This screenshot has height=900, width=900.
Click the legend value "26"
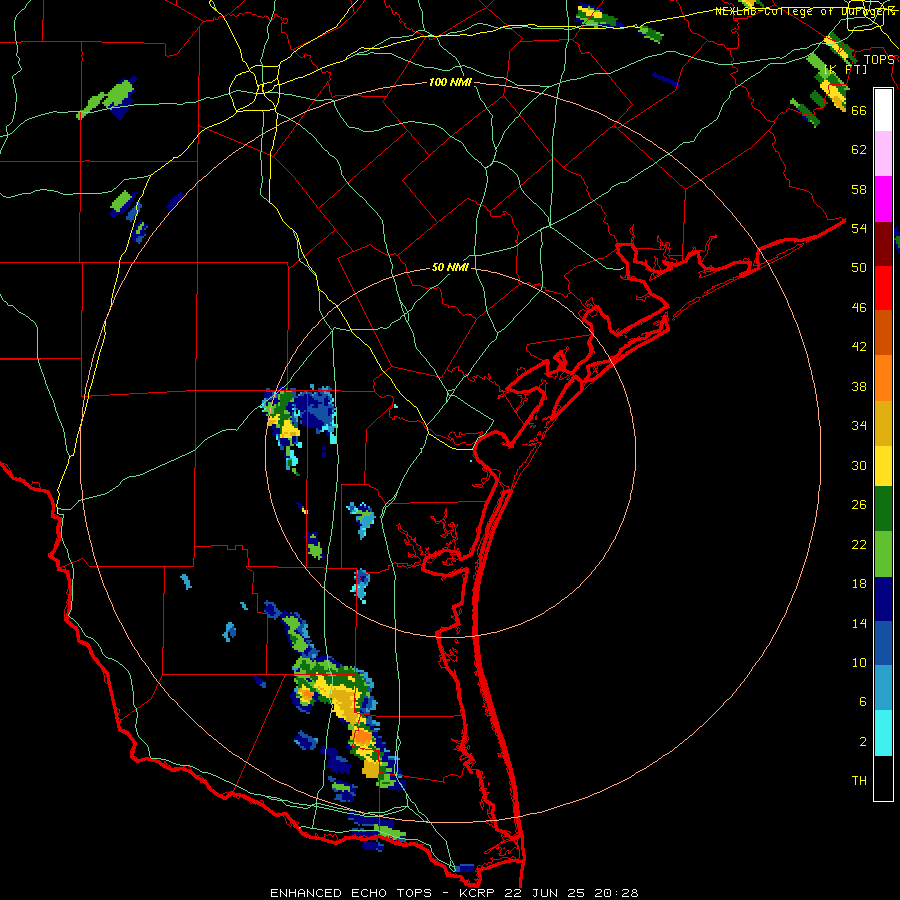(x=859, y=505)
